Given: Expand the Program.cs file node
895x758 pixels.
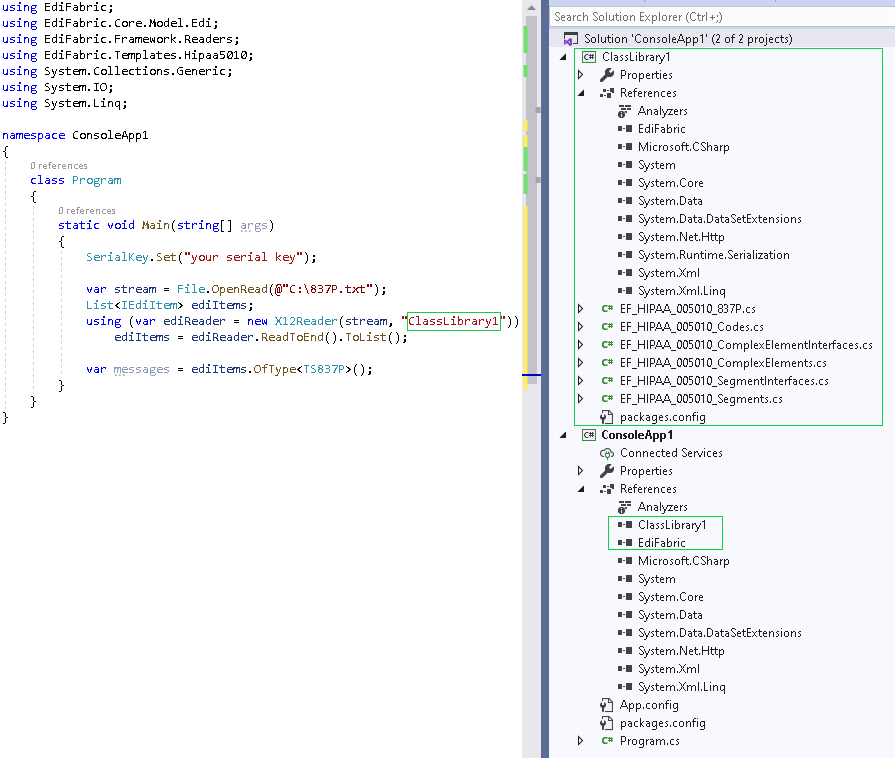Looking at the screenshot, I should pos(580,741).
